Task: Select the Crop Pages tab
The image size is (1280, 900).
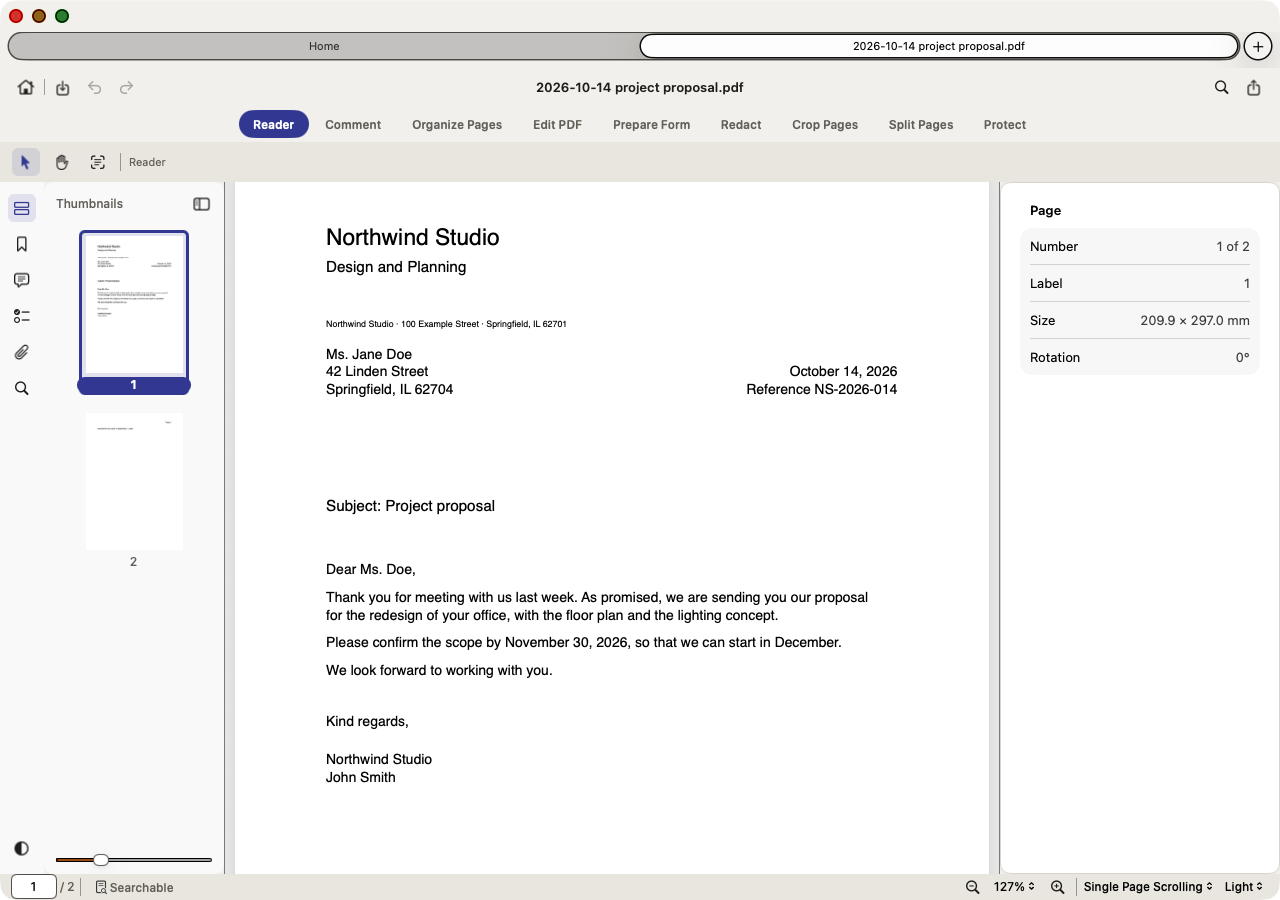Action: [x=825, y=125]
